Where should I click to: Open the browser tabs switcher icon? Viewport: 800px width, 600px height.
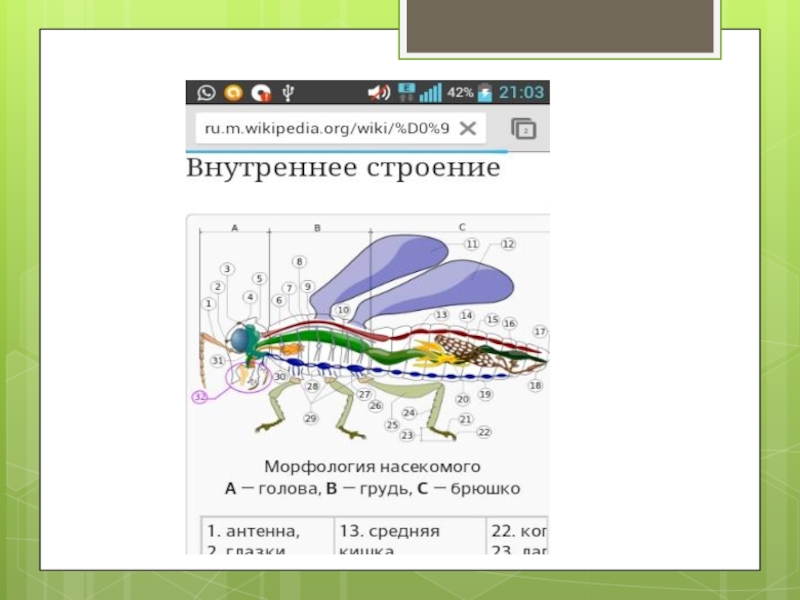pyautogui.click(x=523, y=129)
